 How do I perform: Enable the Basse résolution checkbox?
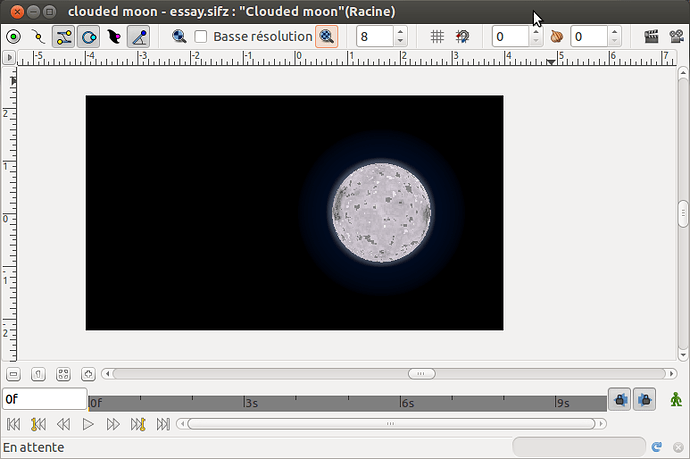[201, 37]
